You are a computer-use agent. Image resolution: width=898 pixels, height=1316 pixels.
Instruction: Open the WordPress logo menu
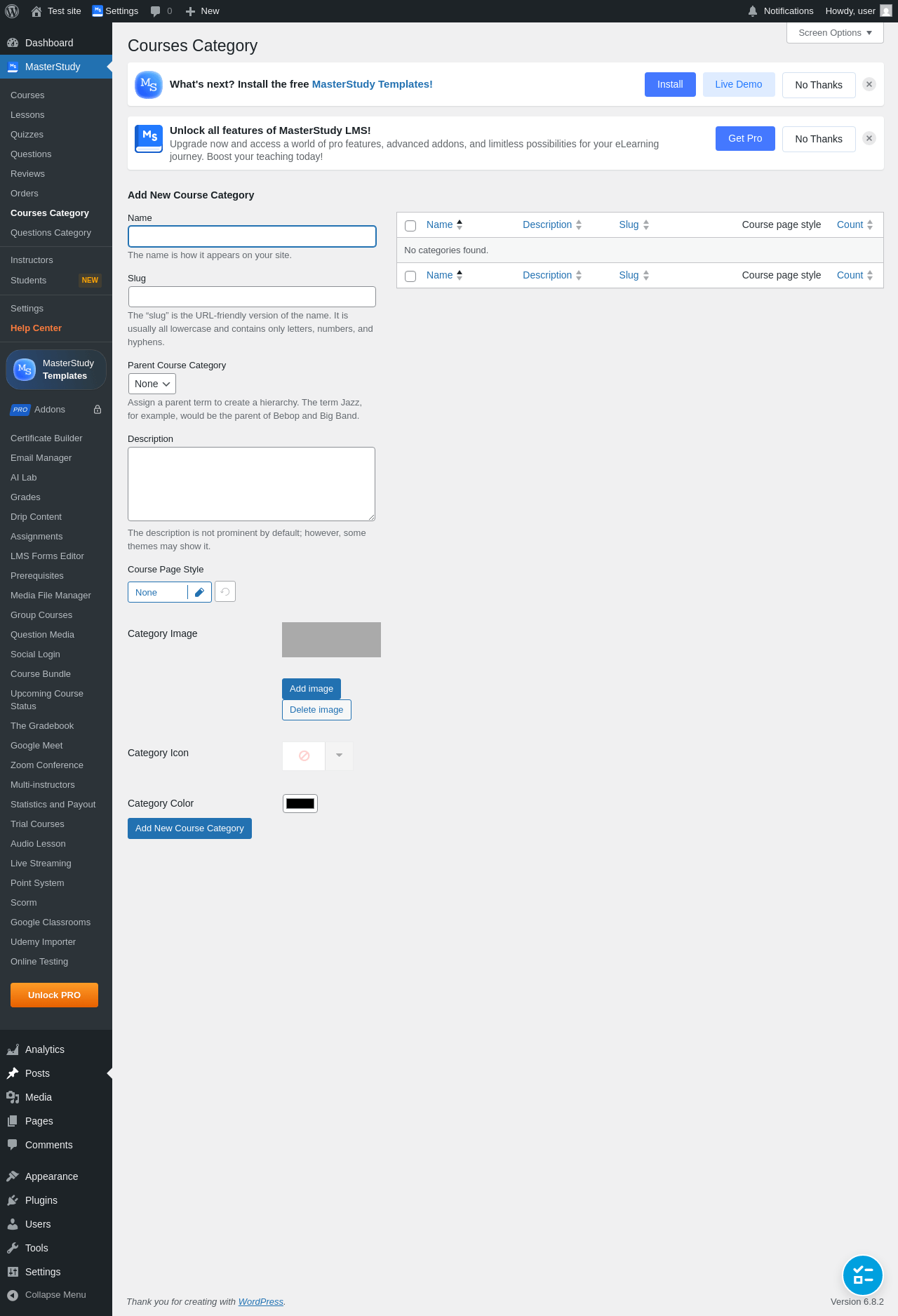pyautogui.click(x=12, y=11)
